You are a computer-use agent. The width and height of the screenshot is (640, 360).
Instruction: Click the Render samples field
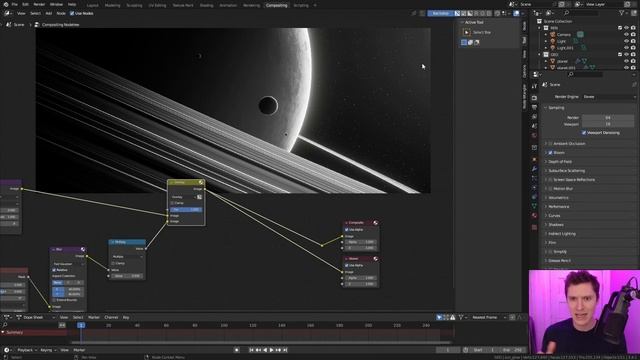pos(608,118)
